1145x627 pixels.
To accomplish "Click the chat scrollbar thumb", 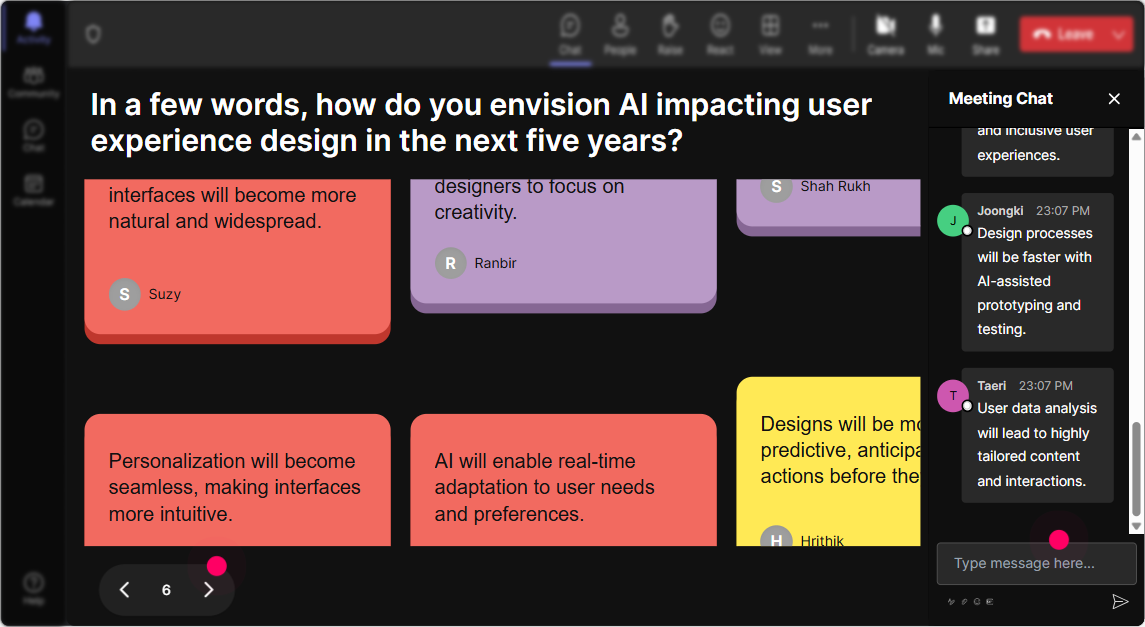I will (1136, 469).
